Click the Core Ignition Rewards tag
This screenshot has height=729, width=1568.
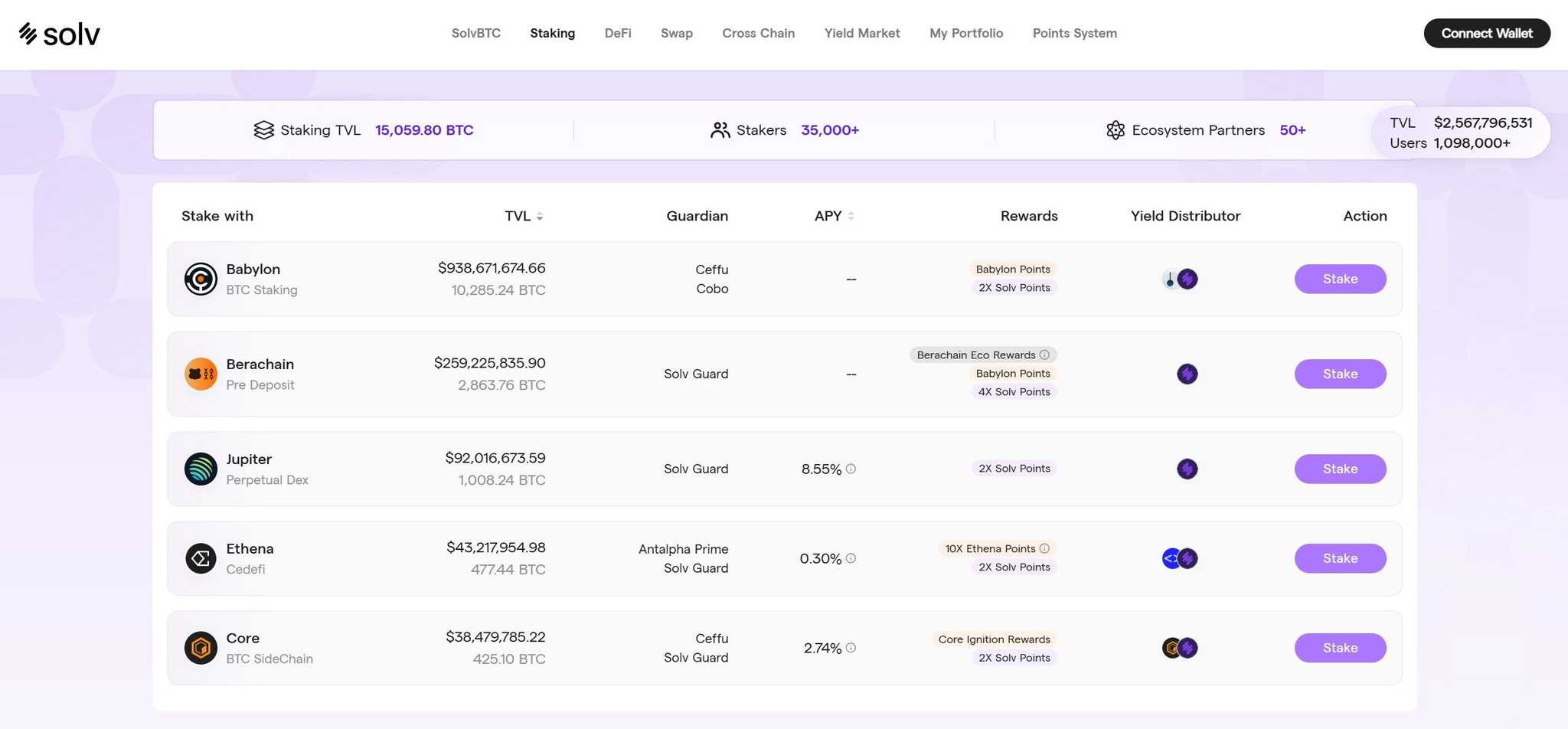coord(995,639)
